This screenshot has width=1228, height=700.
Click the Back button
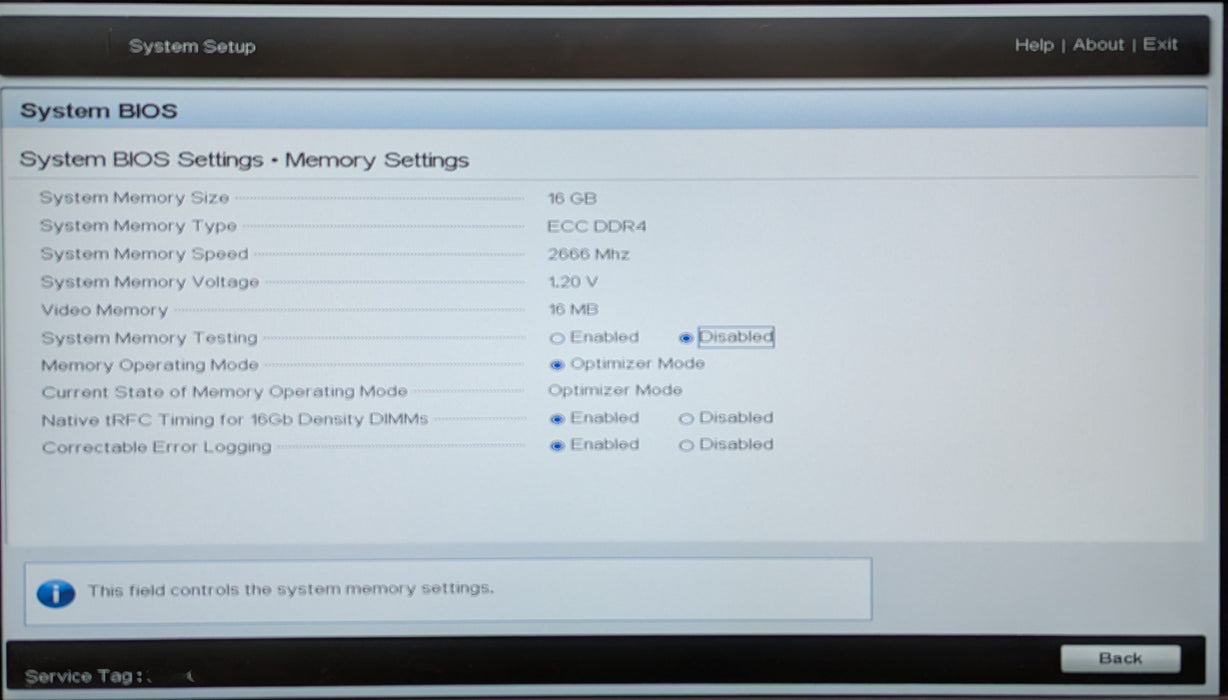1120,658
